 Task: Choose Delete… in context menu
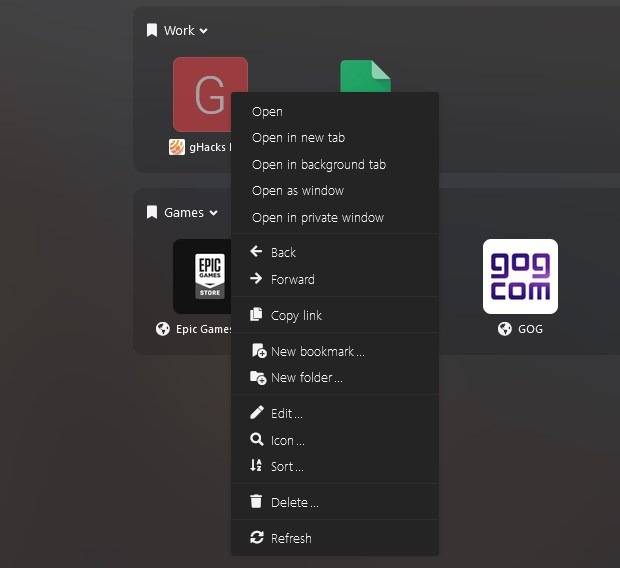click(335, 502)
